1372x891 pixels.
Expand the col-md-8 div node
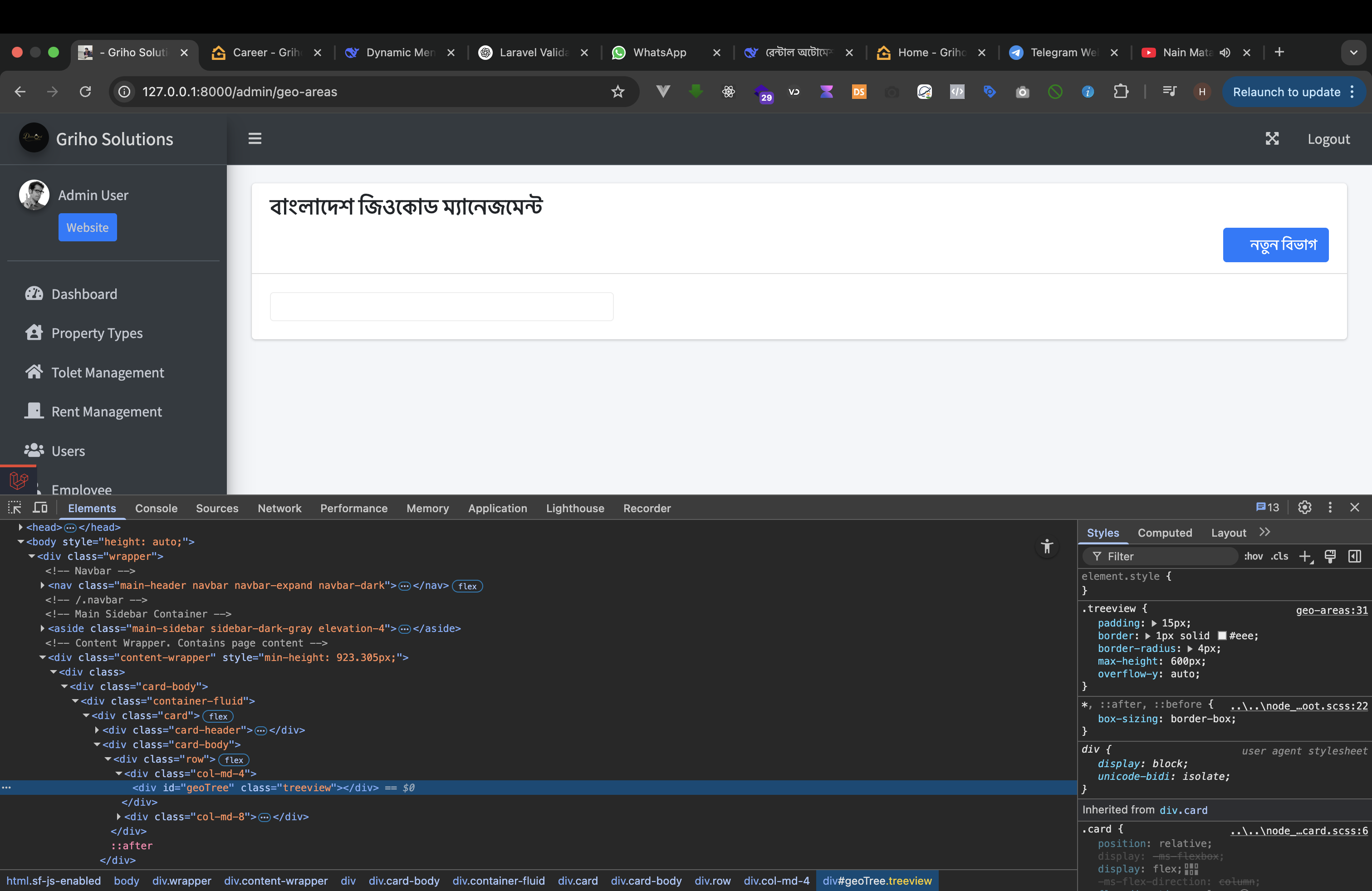pyautogui.click(x=119, y=817)
